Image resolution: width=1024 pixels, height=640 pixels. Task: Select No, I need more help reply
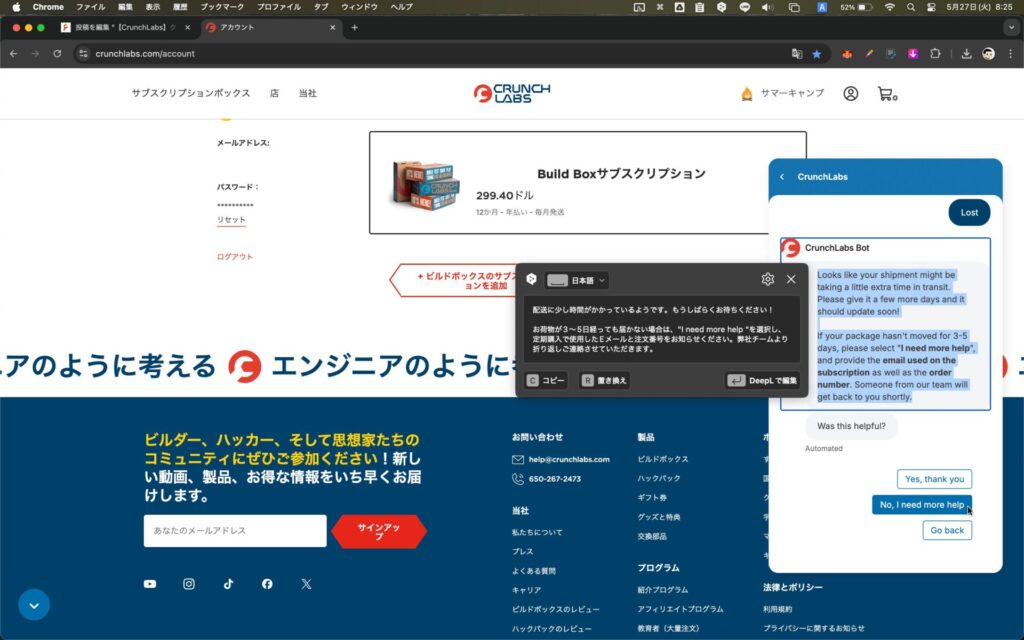(x=921, y=505)
